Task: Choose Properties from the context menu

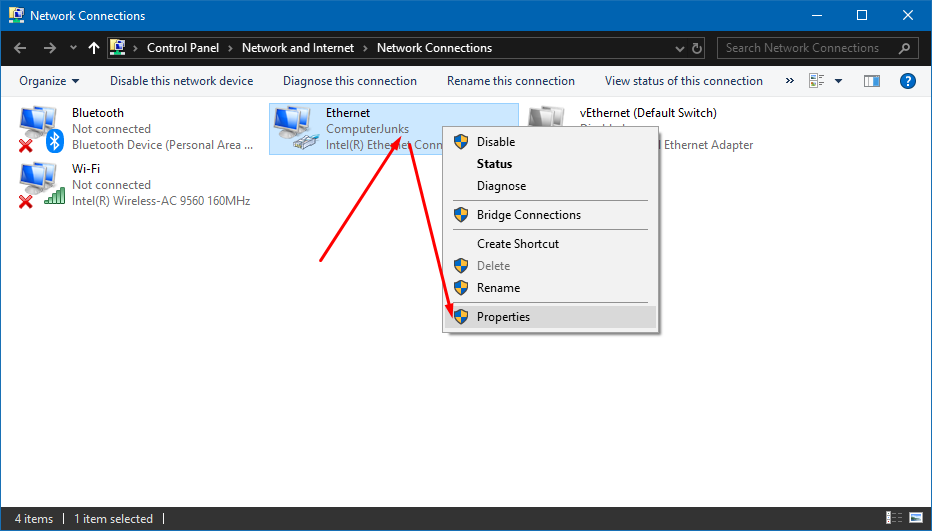Action: pyautogui.click(x=550, y=317)
